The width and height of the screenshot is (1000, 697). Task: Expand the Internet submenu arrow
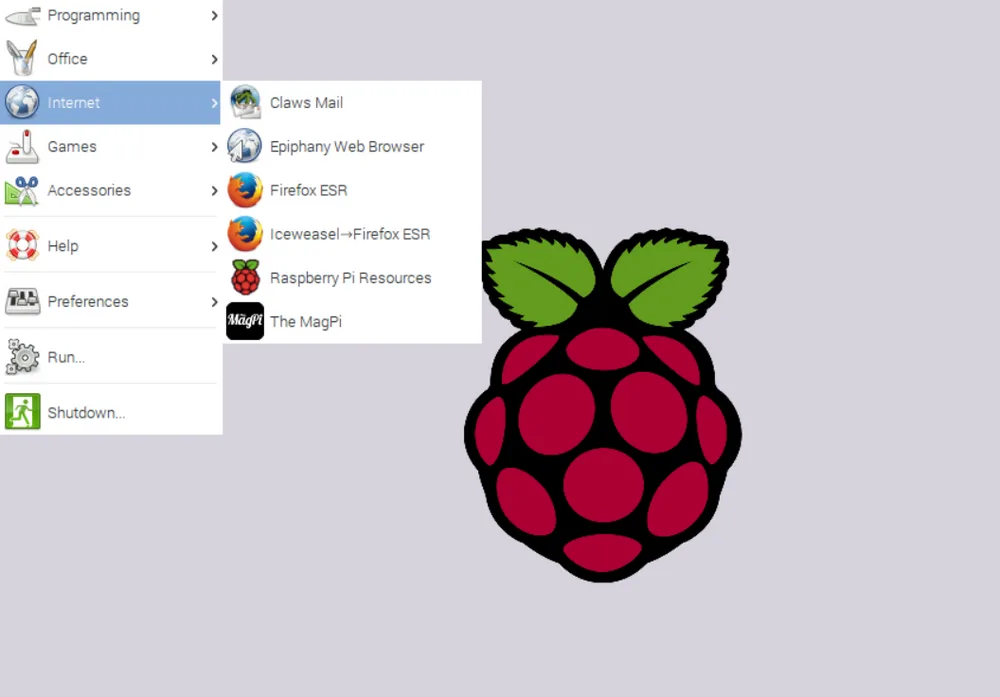(x=214, y=103)
